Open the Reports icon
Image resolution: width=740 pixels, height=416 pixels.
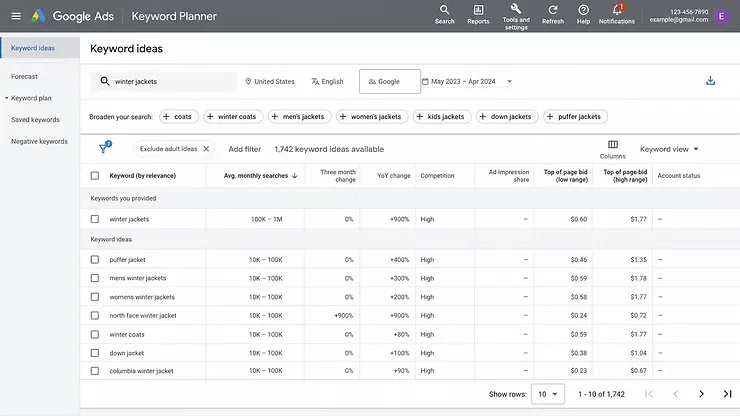click(x=478, y=15)
